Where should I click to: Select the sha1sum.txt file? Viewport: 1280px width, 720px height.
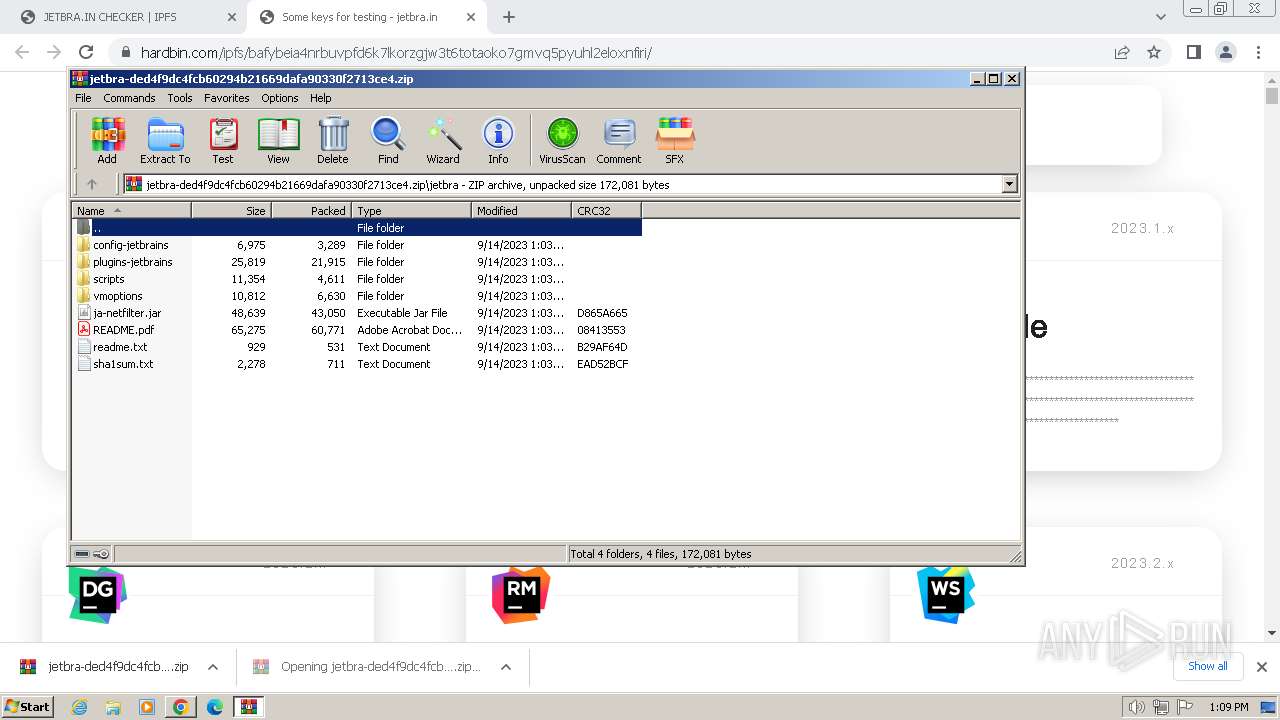(x=123, y=364)
